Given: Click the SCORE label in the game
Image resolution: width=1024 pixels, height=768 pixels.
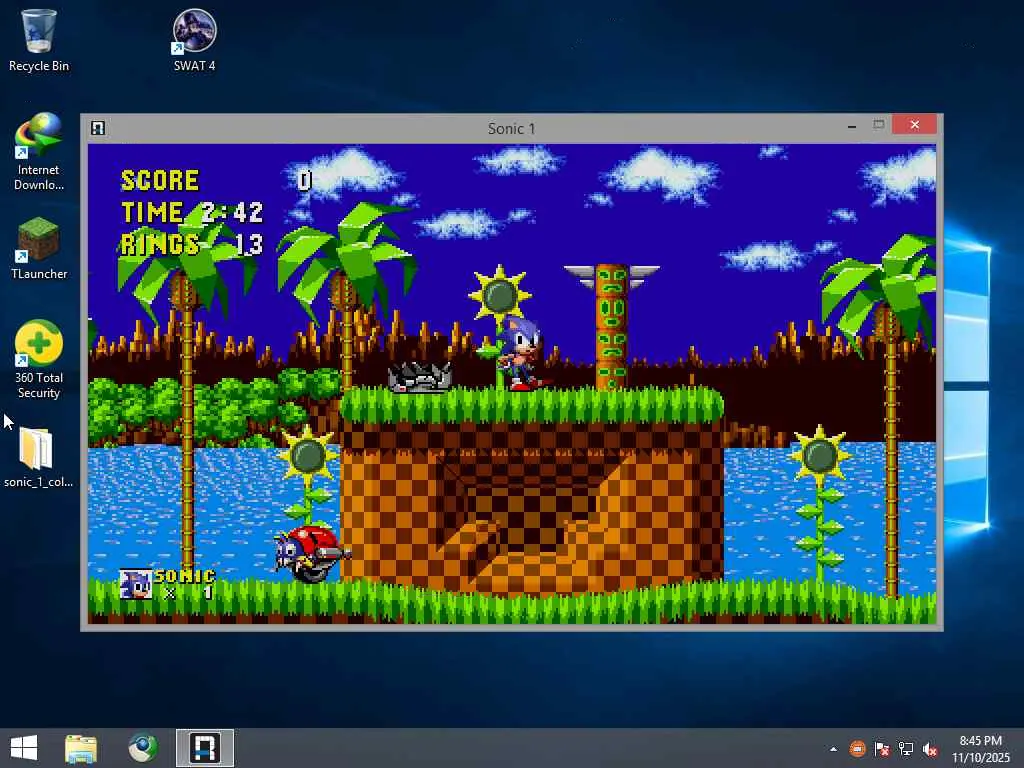Looking at the screenshot, I should 160,180.
